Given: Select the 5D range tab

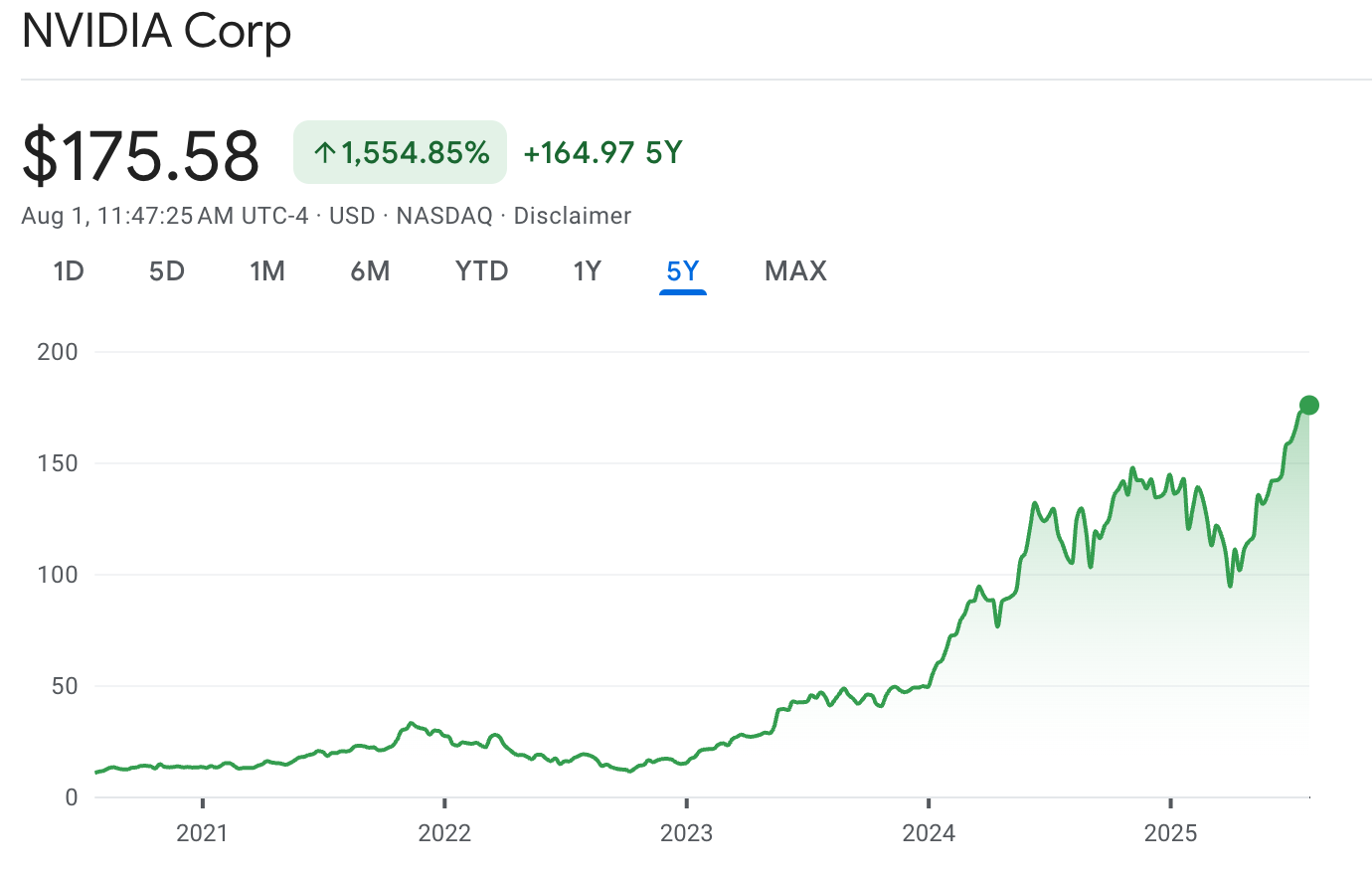Looking at the screenshot, I should (167, 271).
